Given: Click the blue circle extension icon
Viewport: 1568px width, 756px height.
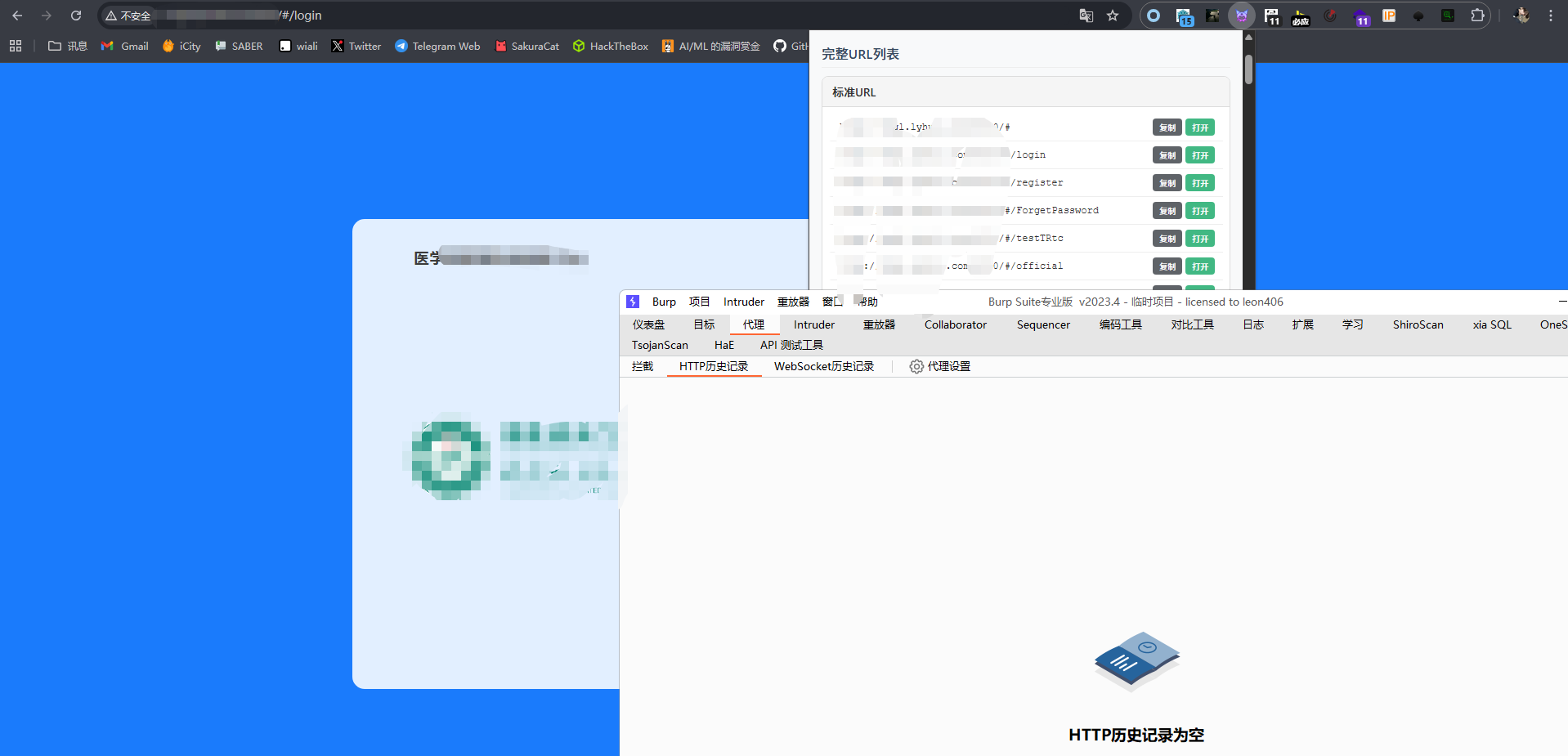Looking at the screenshot, I should click(x=1154, y=16).
